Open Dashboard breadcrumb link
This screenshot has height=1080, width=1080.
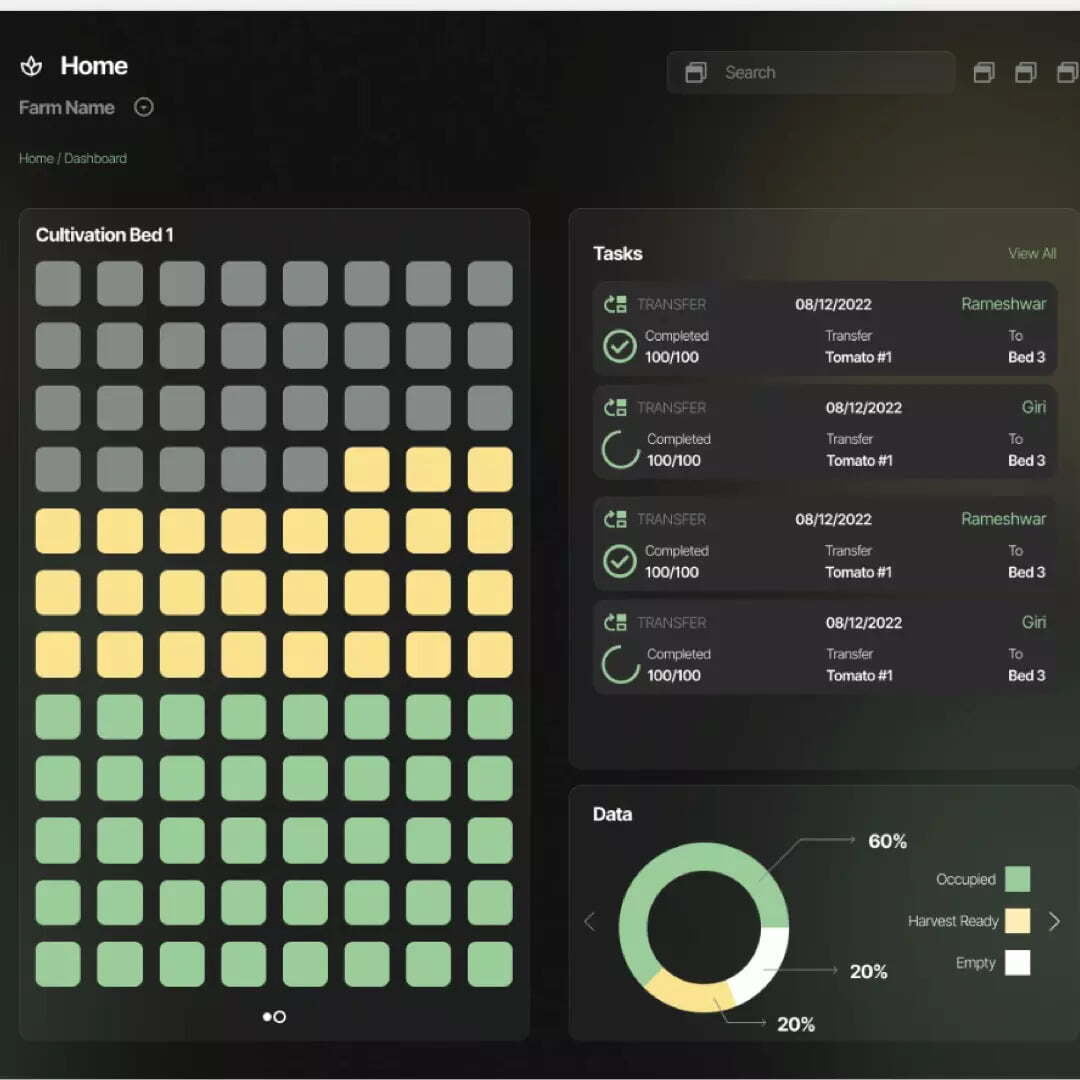coord(95,158)
